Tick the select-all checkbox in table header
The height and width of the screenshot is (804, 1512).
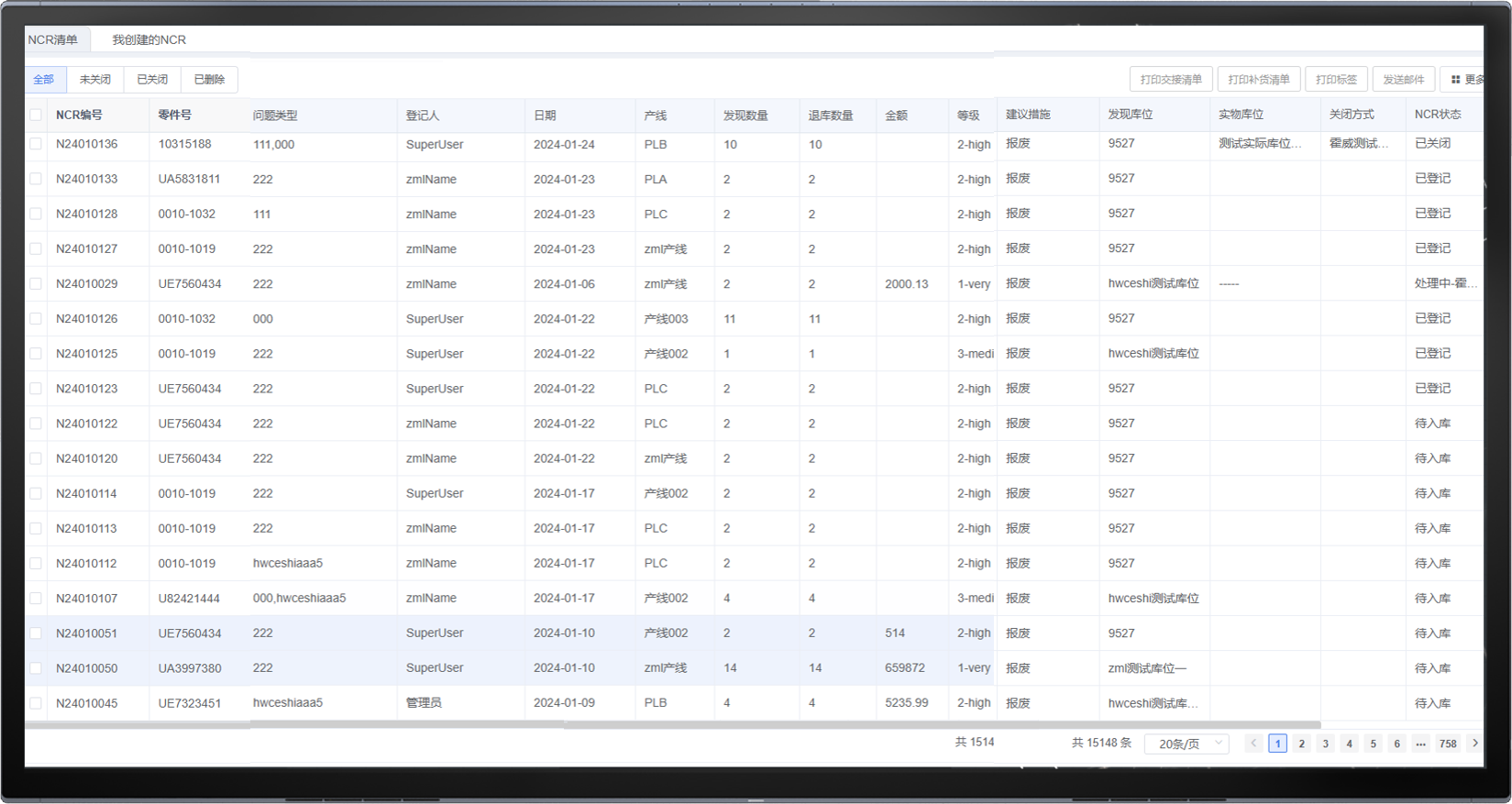(36, 116)
